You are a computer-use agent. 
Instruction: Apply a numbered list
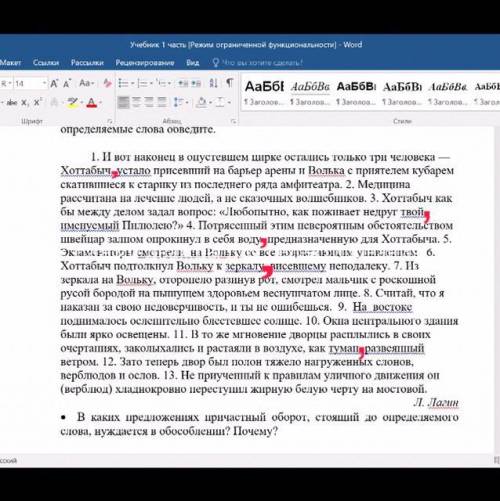click(x=142, y=83)
